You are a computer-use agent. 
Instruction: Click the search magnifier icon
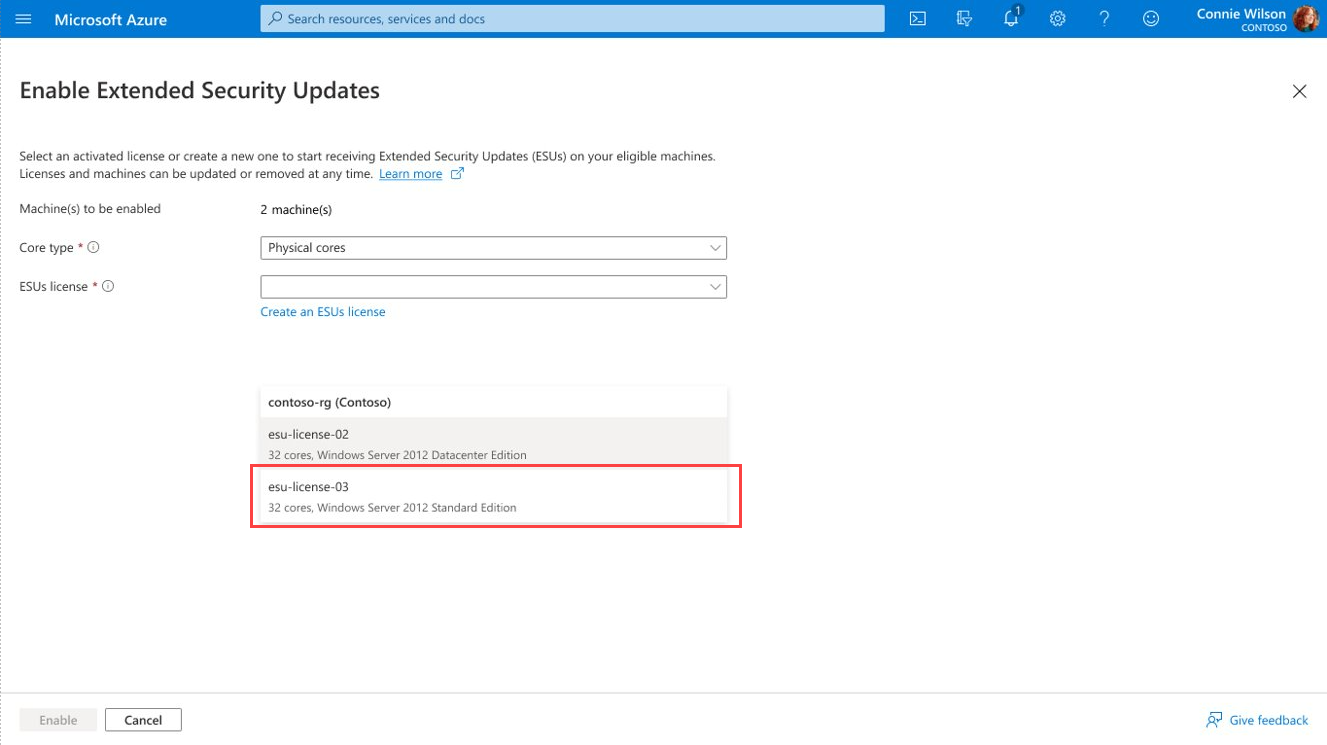(x=275, y=19)
